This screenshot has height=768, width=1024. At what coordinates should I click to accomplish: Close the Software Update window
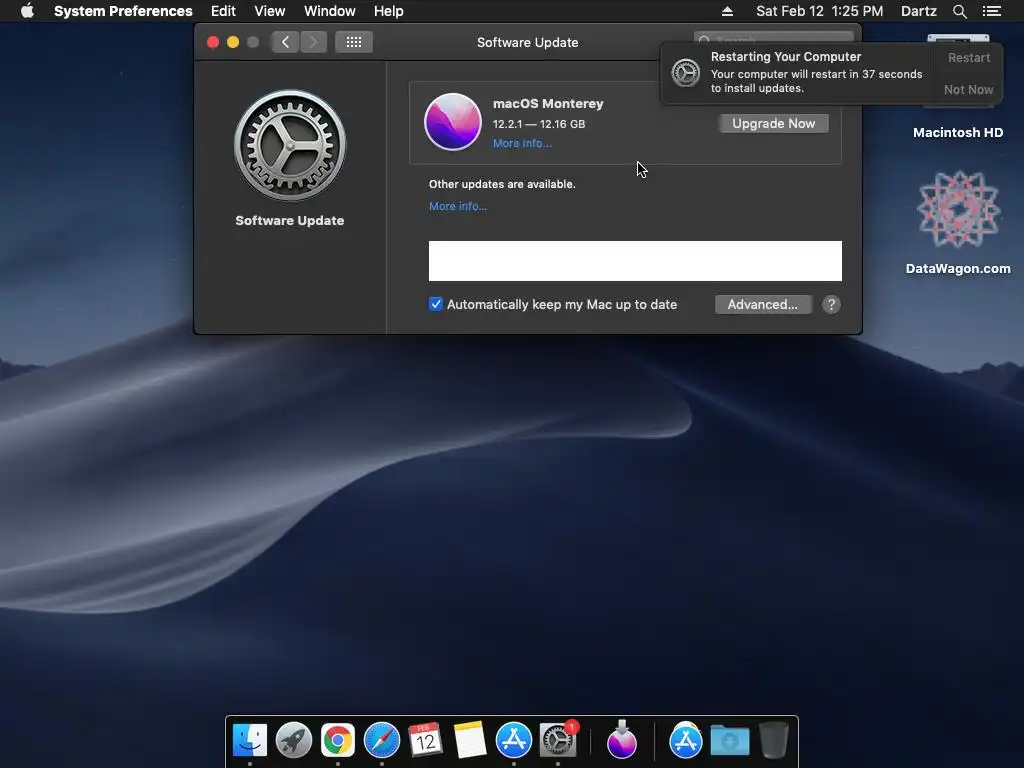click(x=213, y=42)
